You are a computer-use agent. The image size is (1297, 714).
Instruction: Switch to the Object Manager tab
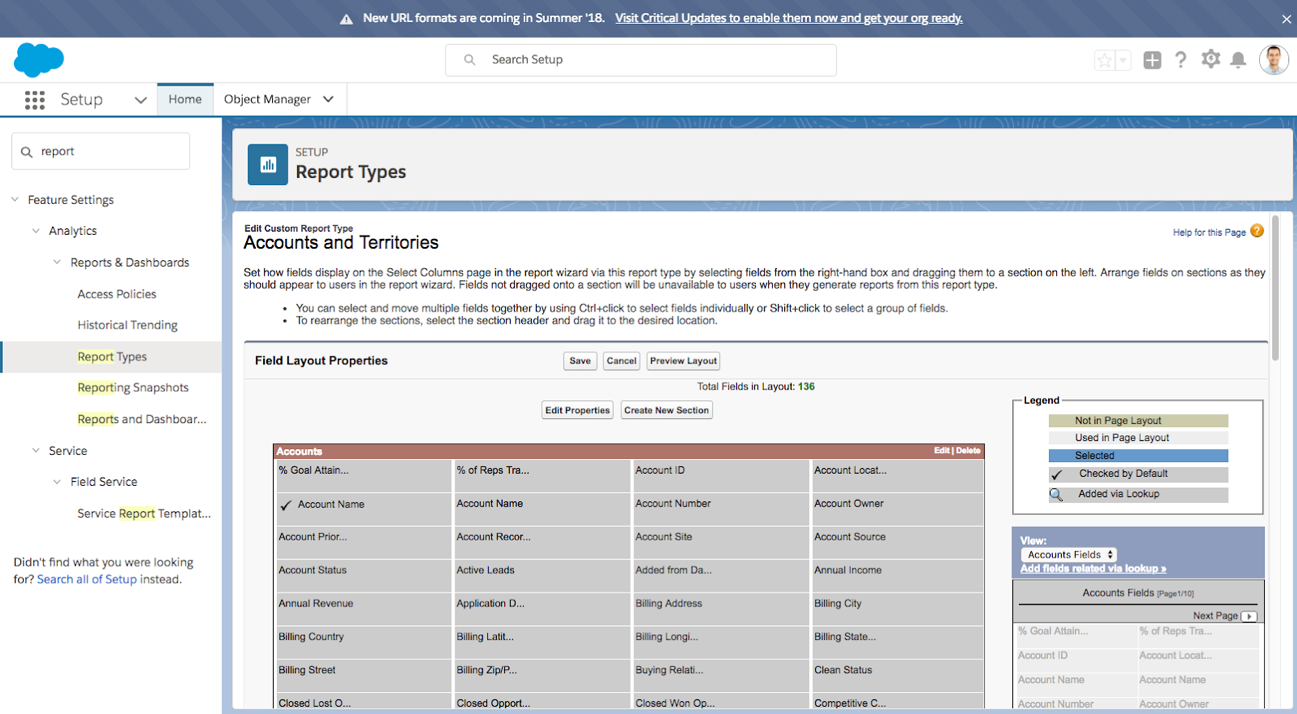pyautogui.click(x=267, y=99)
